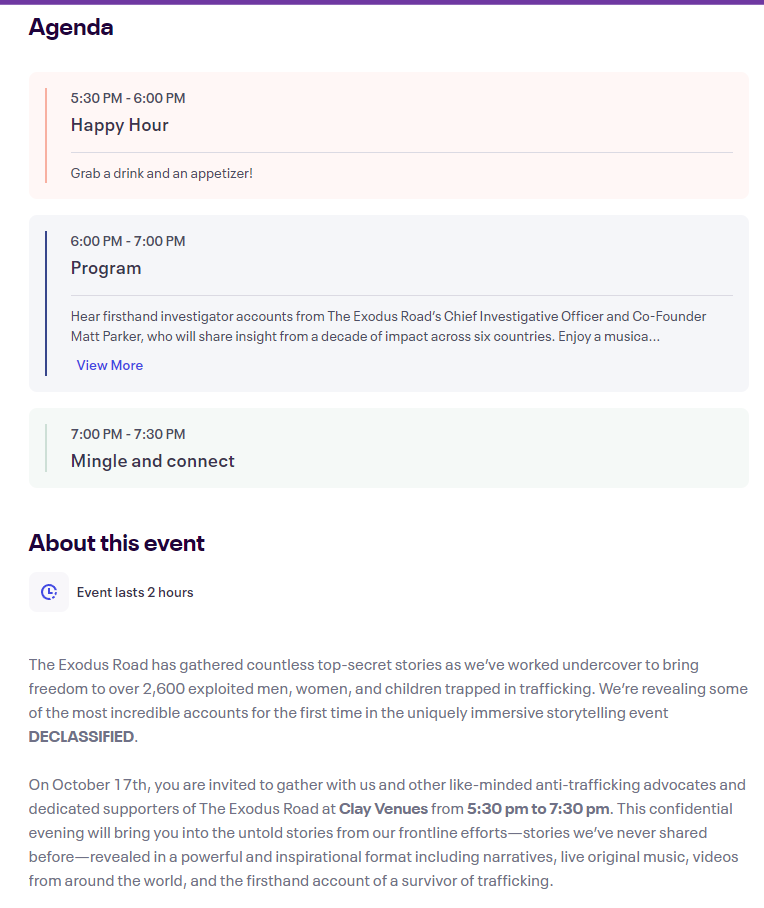
Task: Click the bold DECLASSIFIED word
Action: tap(82, 737)
